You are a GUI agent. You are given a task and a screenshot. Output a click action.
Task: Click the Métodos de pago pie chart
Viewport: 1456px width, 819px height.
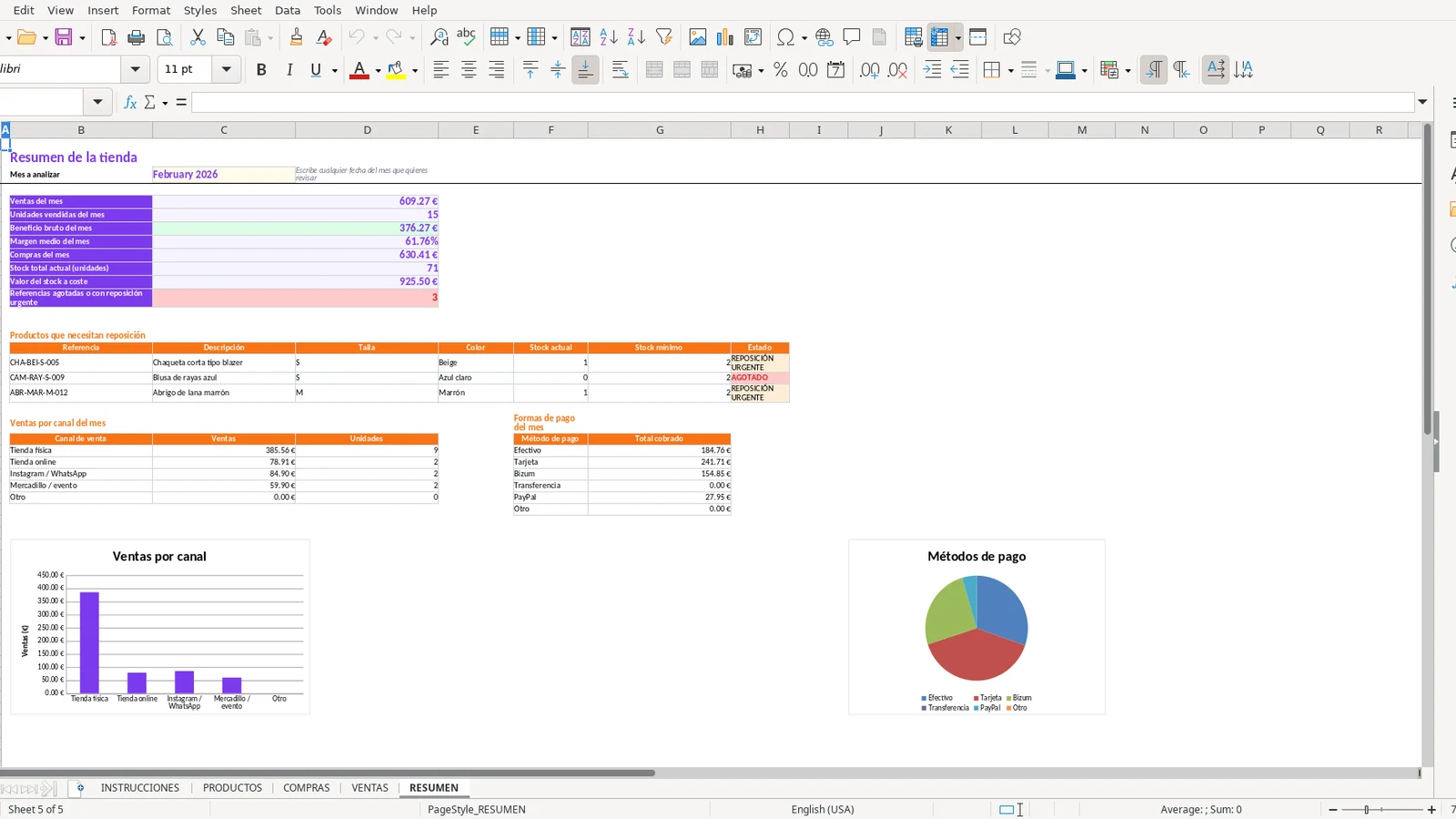tap(976, 627)
